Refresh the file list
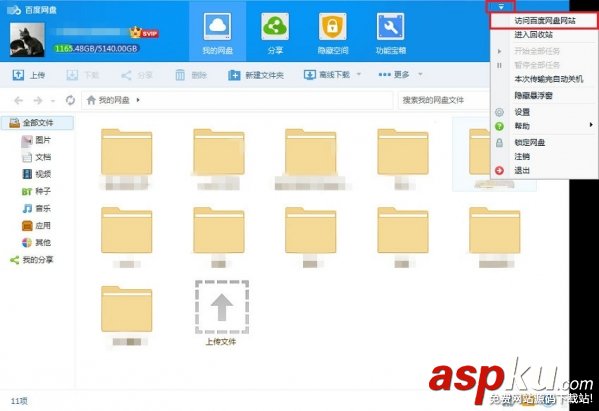Viewport: 599px width, 411px height. tap(70, 100)
